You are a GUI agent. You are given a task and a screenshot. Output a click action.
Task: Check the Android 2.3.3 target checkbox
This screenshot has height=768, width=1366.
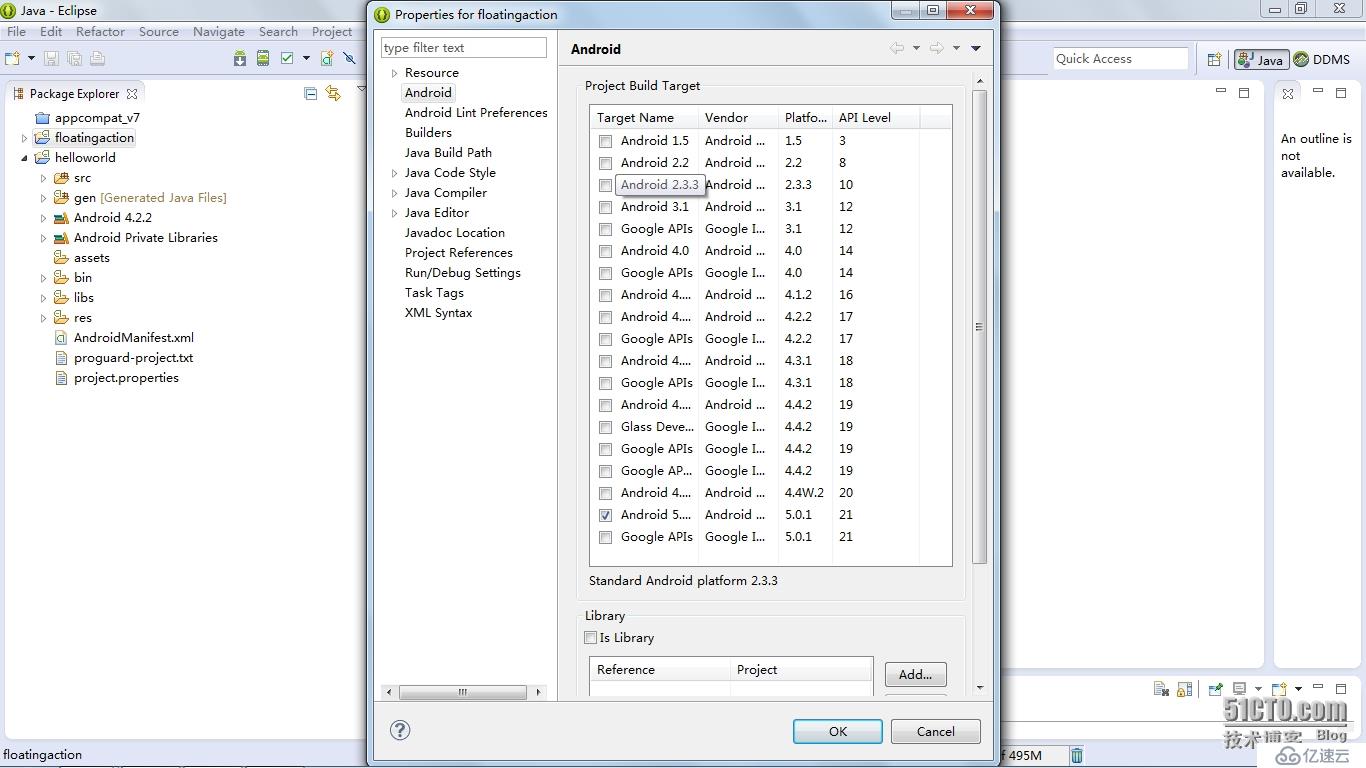(605, 185)
